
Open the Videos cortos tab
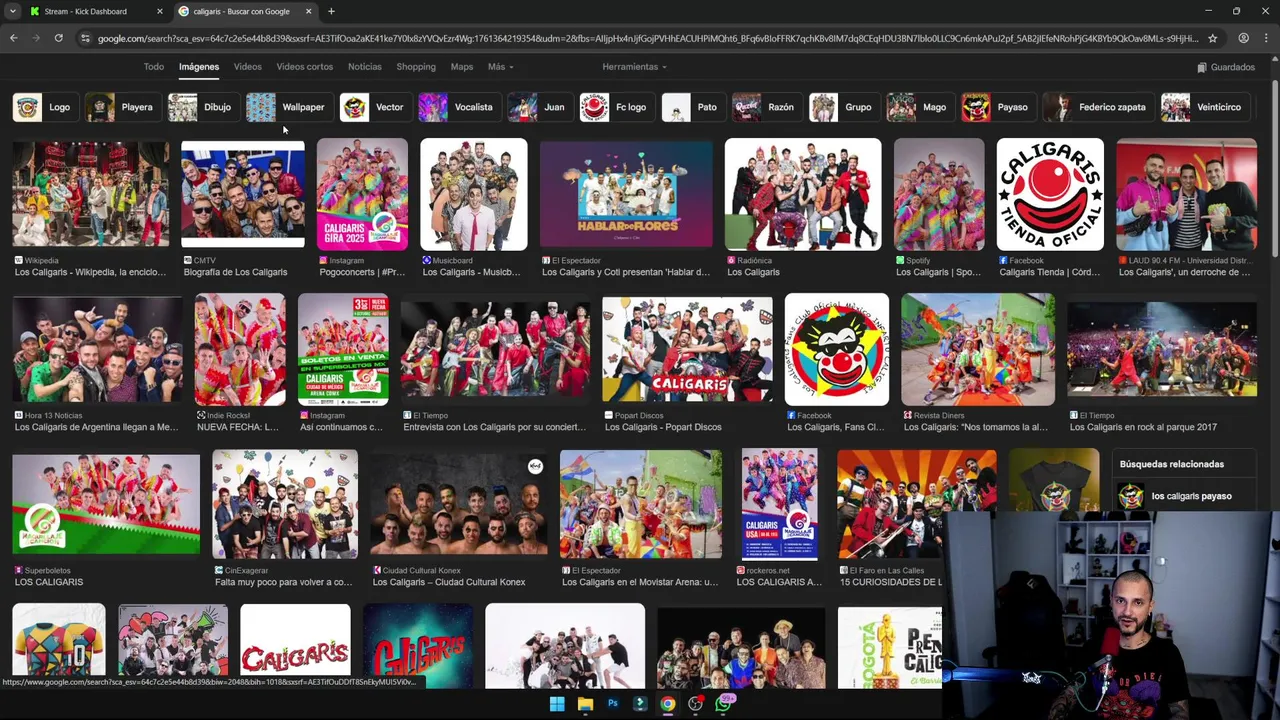304,67
